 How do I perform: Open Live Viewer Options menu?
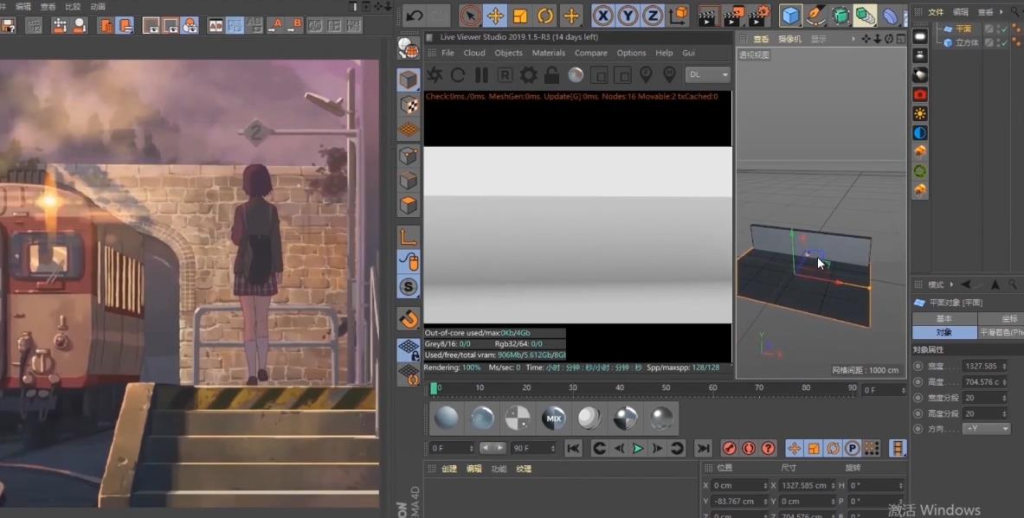632,53
